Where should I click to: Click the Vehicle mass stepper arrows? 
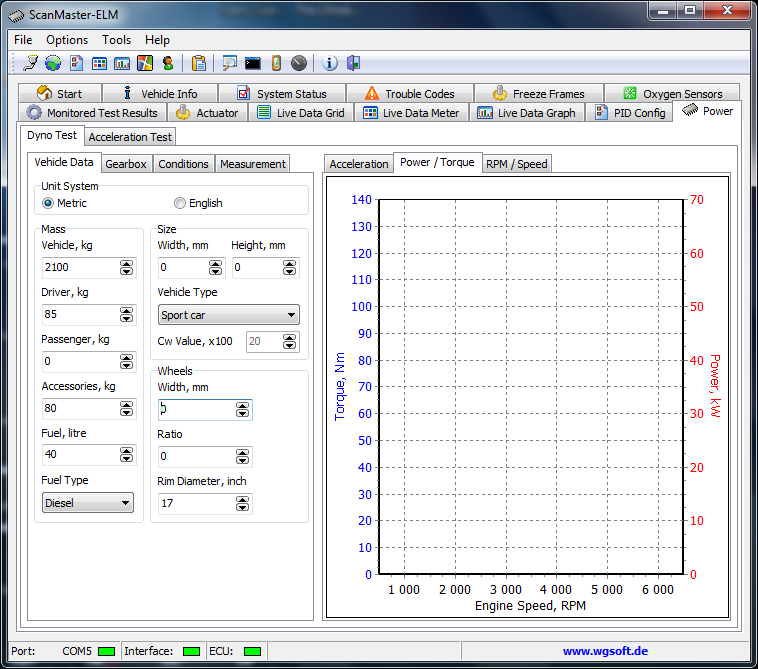(126, 268)
